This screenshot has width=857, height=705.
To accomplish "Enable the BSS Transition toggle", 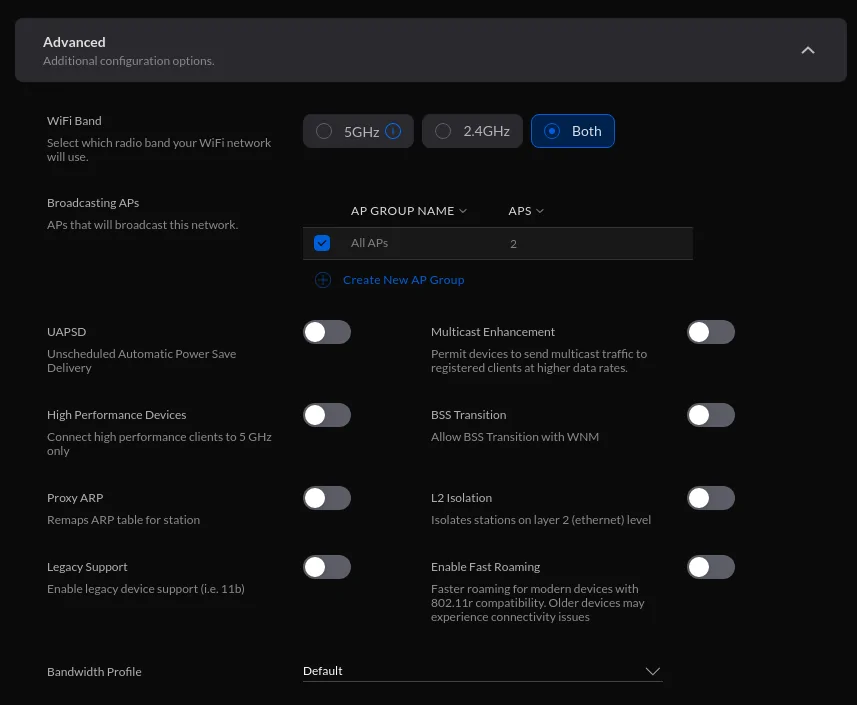I will pyautogui.click(x=711, y=415).
